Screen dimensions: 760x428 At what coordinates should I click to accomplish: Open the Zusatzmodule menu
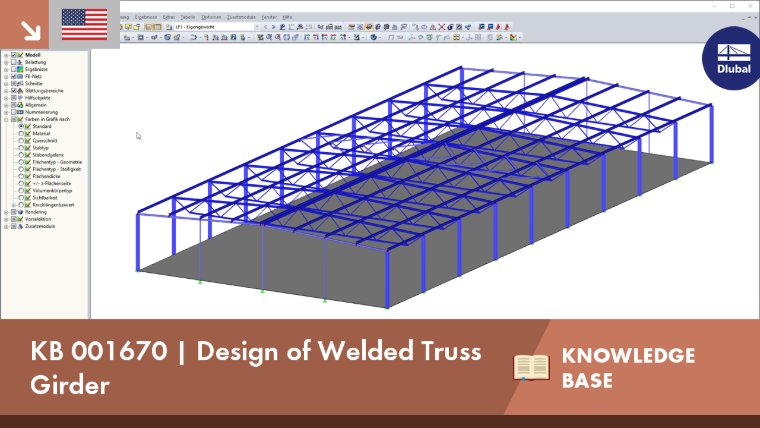(x=241, y=17)
